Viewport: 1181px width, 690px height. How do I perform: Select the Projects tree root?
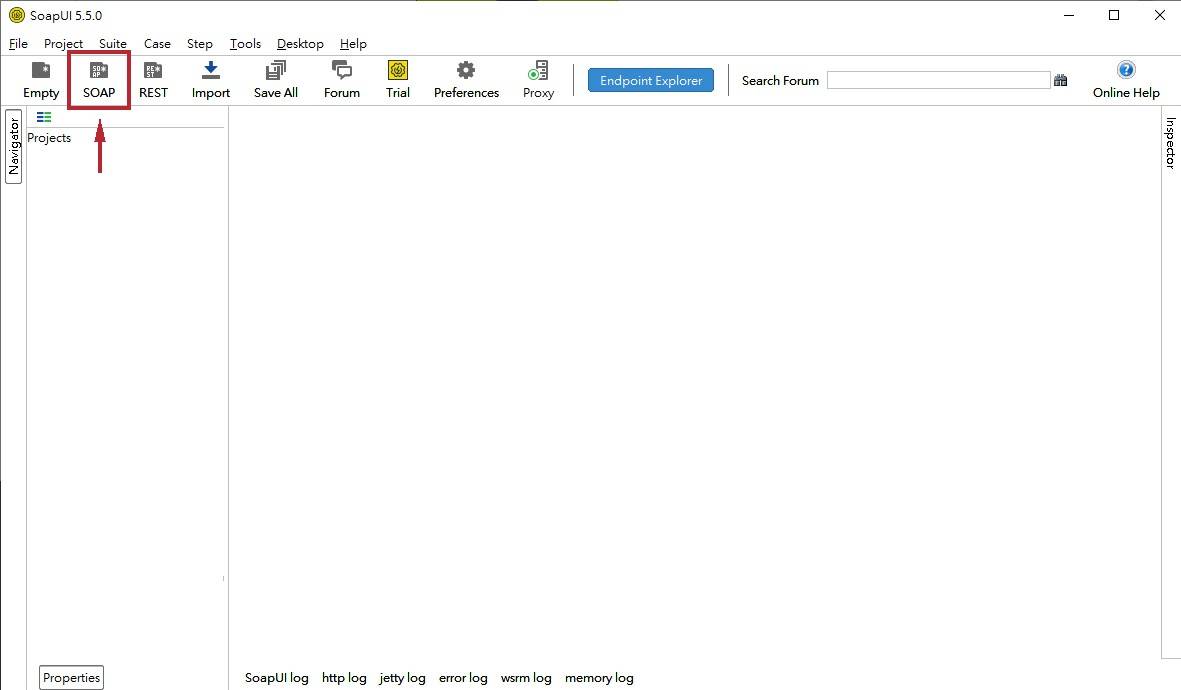(x=49, y=138)
